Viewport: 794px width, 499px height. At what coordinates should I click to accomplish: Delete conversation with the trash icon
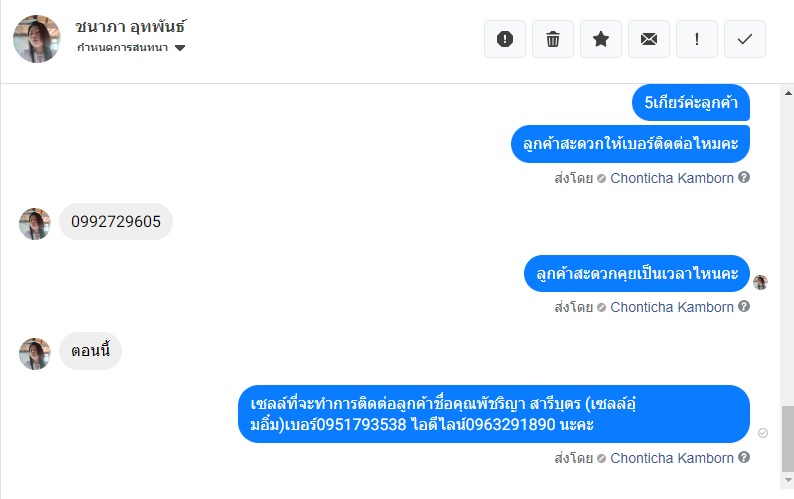click(553, 39)
